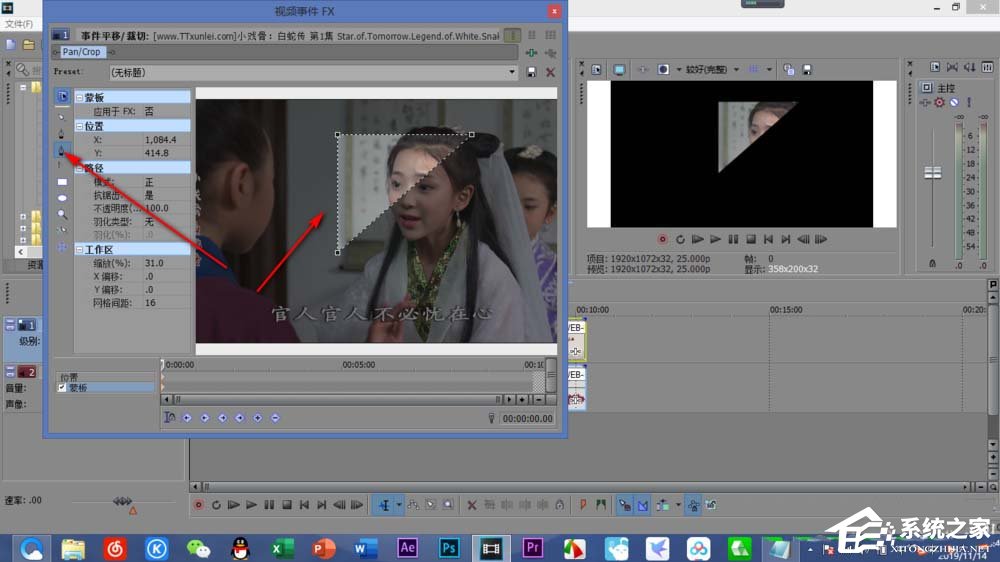Collapse the 位置 property group
Viewport: 1000px width, 562px height.
pyautogui.click(x=79, y=127)
